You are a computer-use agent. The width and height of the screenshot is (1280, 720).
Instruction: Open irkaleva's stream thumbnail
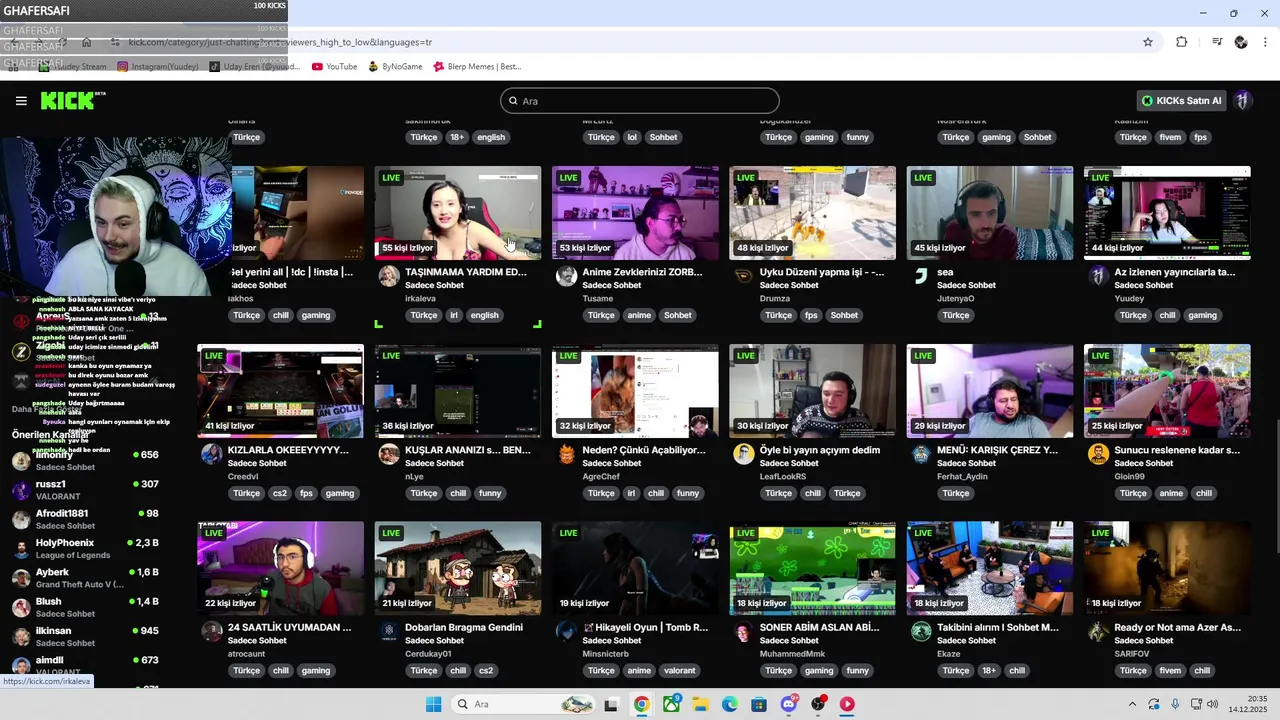[x=458, y=213]
